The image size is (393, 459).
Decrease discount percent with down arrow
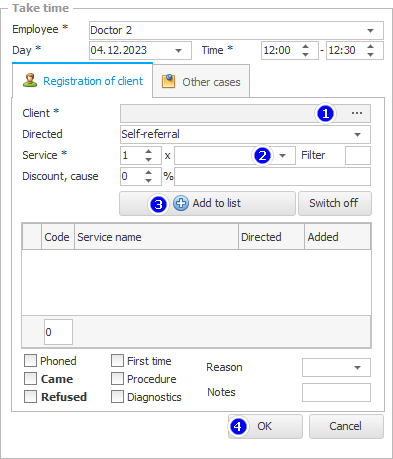tap(149, 180)
